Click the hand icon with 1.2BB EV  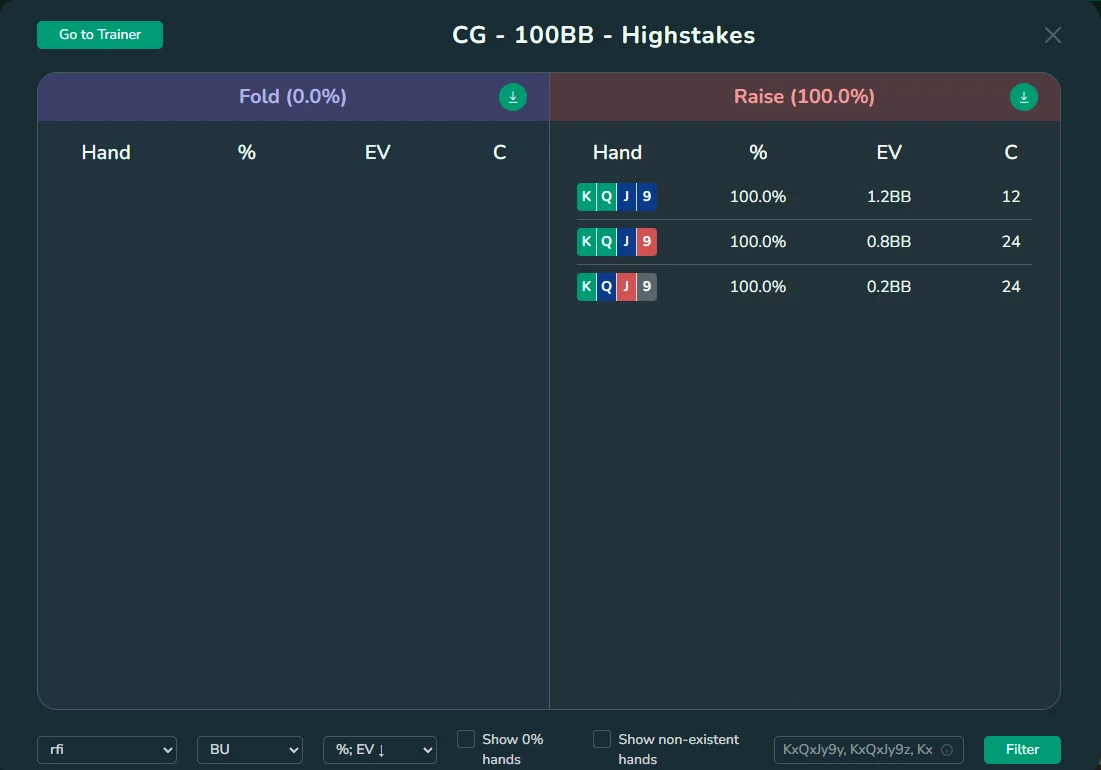[x=616, y=197]
